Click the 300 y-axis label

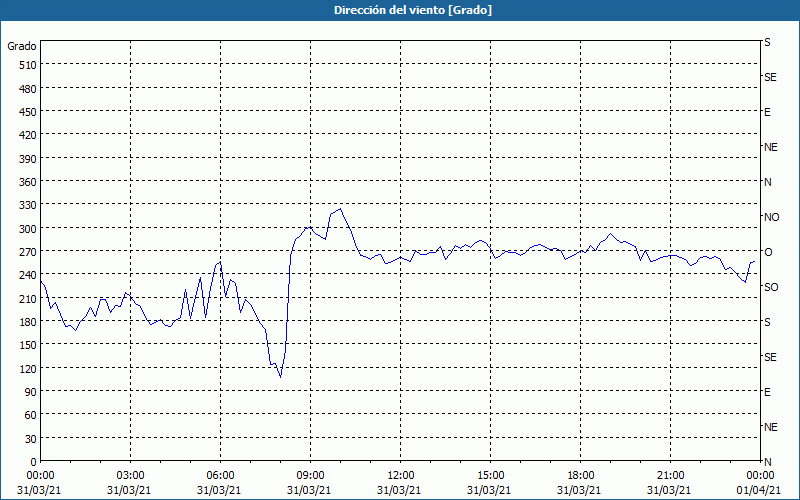tap(28, 229)
